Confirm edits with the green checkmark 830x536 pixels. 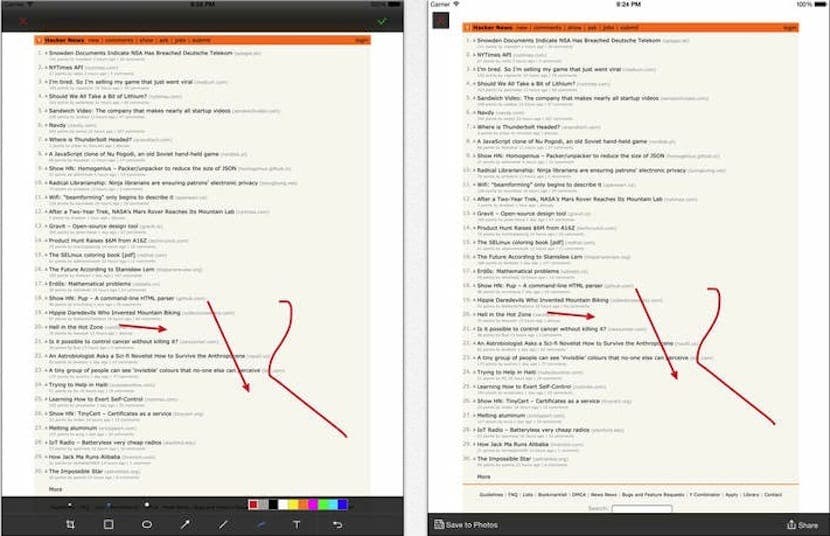point(382,21)
